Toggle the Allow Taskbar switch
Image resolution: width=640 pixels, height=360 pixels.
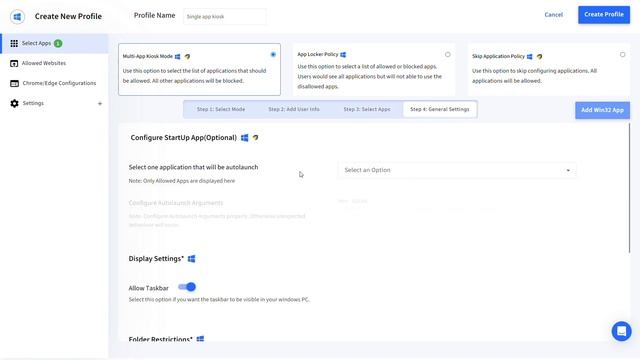click(187, 287)
